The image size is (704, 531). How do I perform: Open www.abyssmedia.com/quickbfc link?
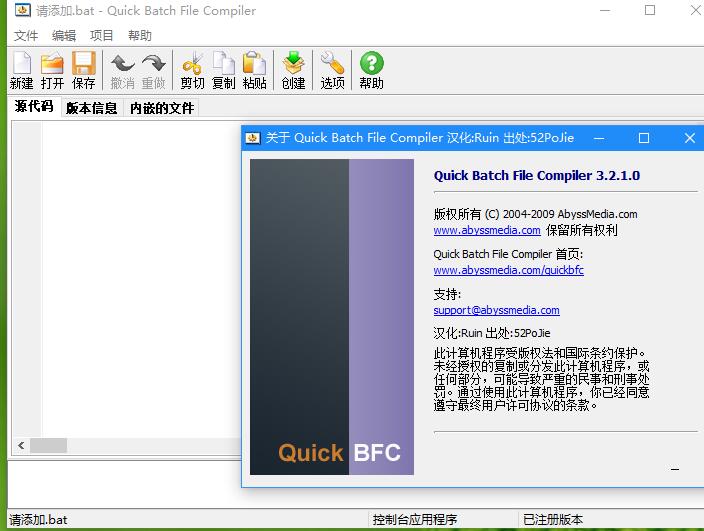click(x=508, y=270)
